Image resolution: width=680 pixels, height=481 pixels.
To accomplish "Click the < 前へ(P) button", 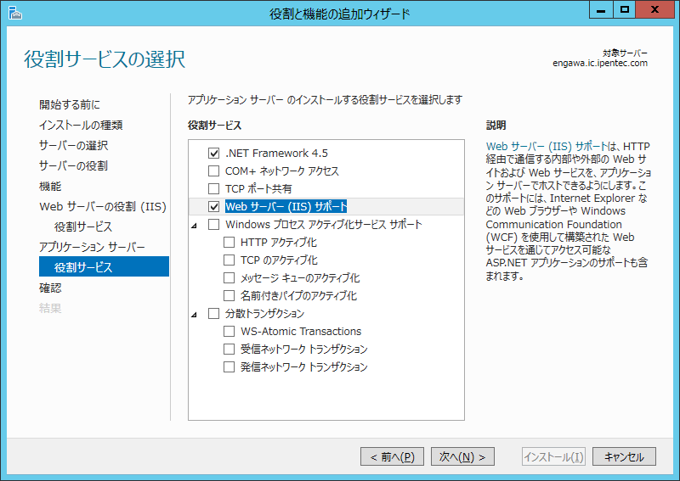I will [392, 457].
